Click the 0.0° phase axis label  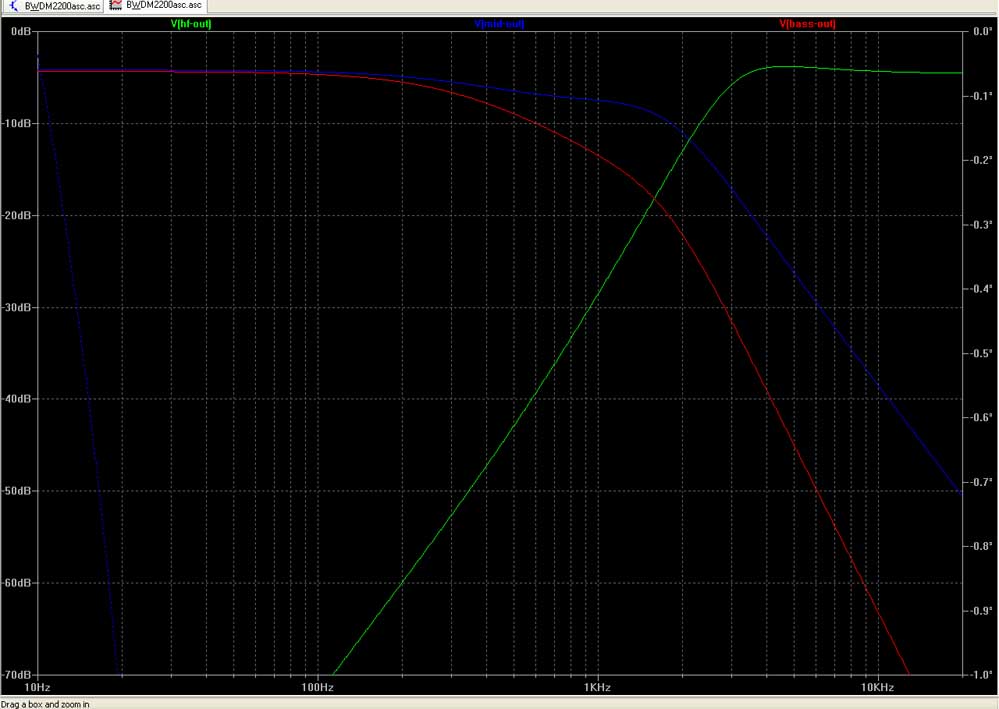[x=982, y=31]
